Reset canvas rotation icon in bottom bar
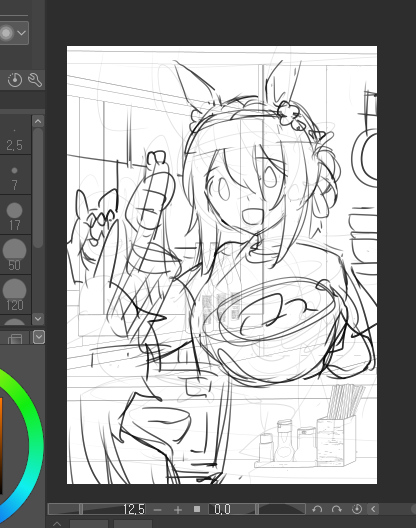The image size is (416, 528). pyautogui.click(x=357, y=509)
